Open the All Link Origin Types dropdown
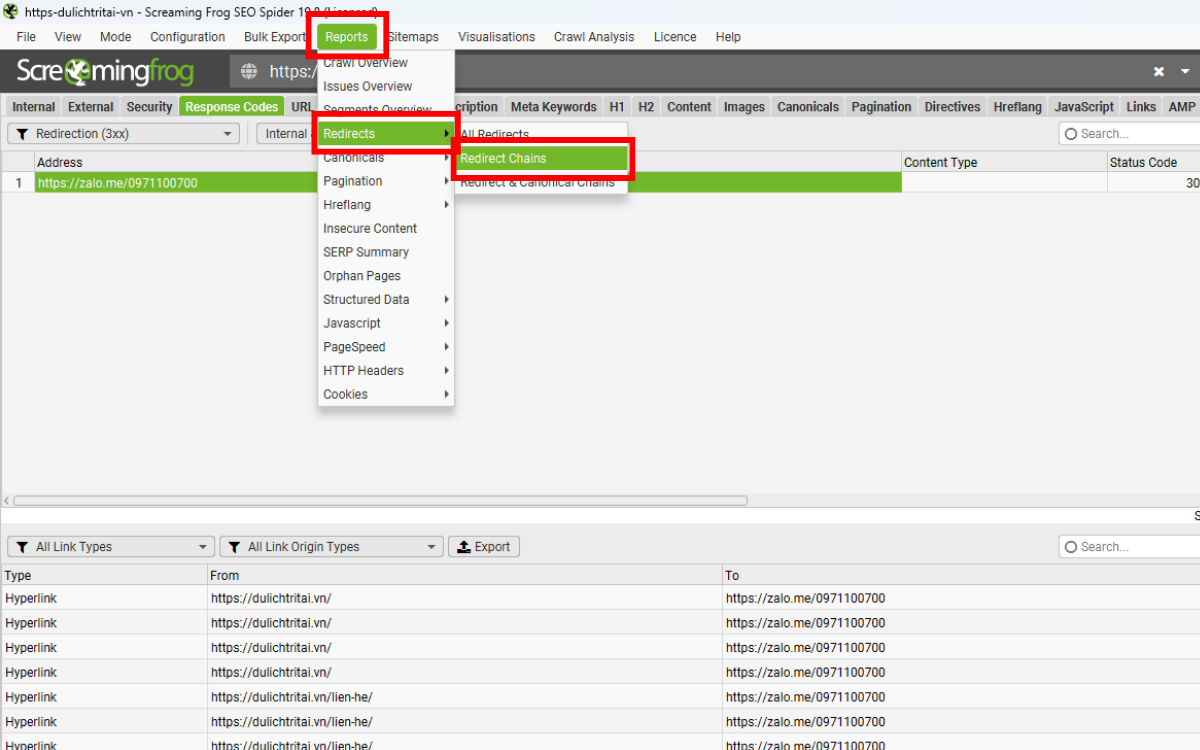Image resolution: width=1200 pixels, height=750 pixels. 331,547
